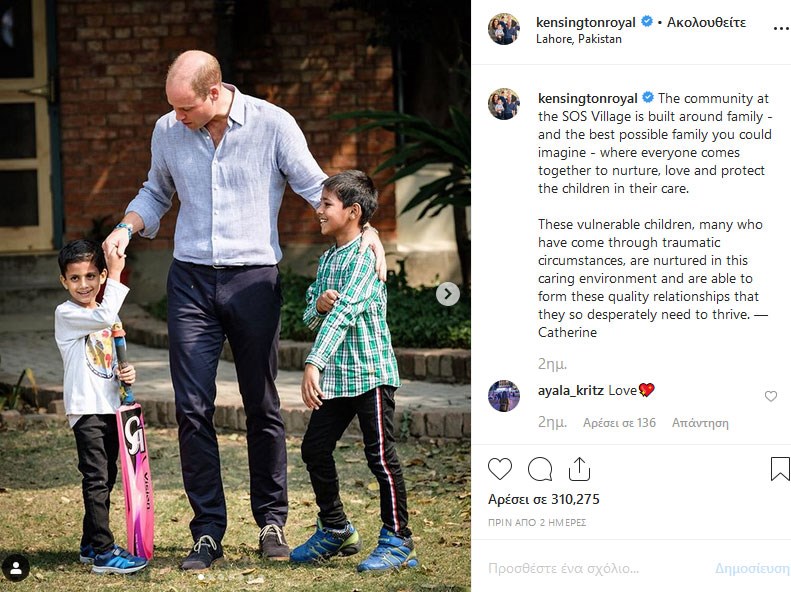View who liked the comment, Αρέσει σε 136
This screenshot has width=791, height=592.
(x=619, y=423)
